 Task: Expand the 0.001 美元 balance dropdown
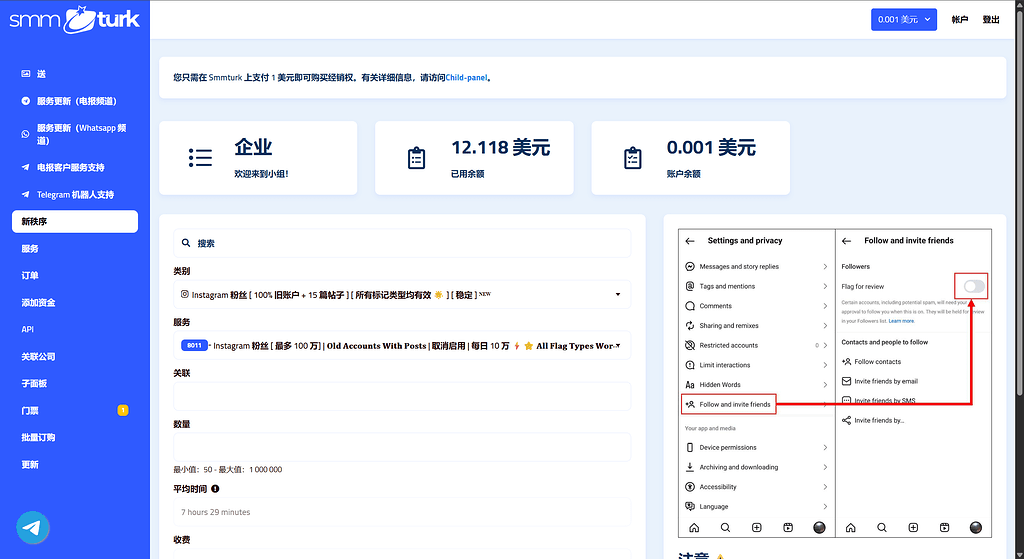point(904,20)
